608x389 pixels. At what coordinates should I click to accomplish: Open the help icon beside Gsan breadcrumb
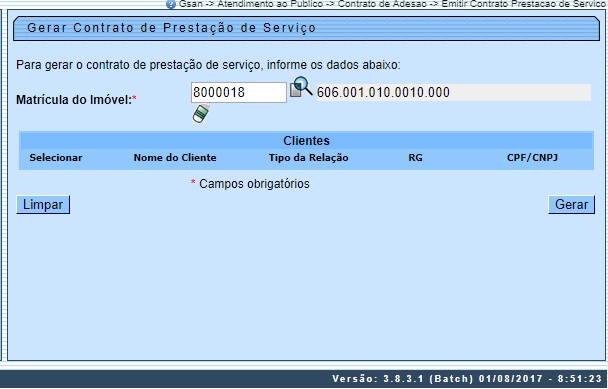[171, 4]
